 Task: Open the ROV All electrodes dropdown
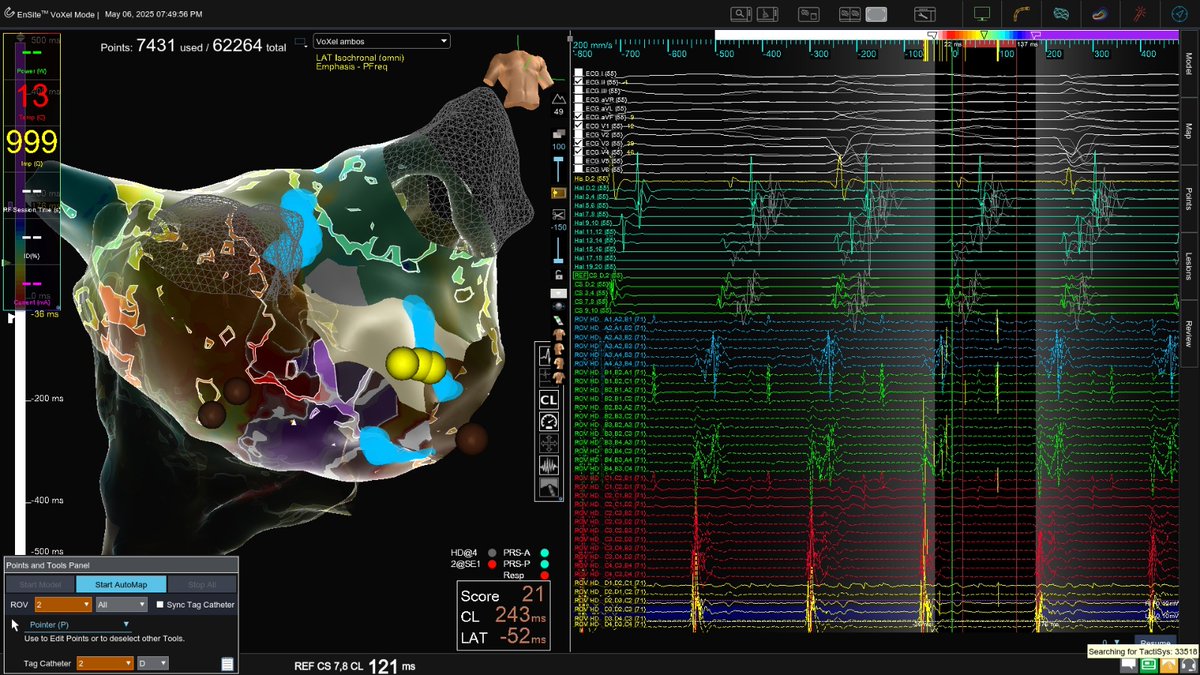tap(122, 605)
